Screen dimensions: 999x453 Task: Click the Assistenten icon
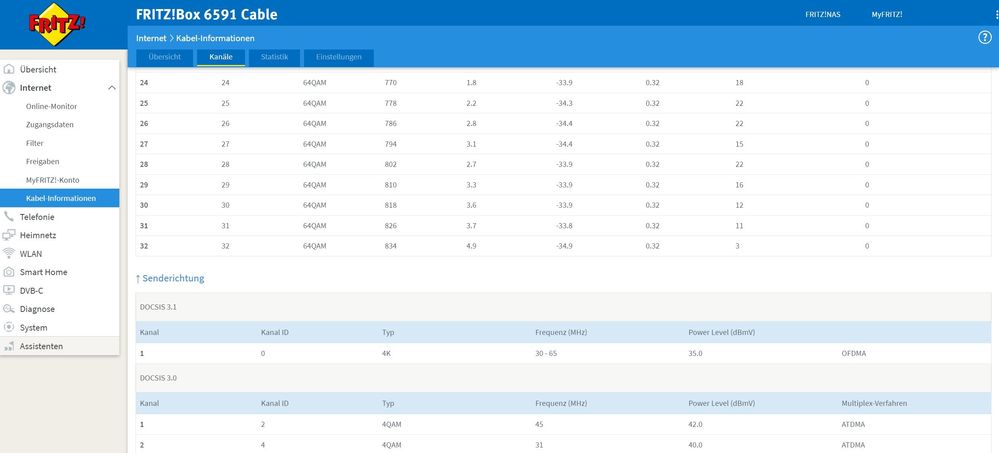(x=9, y=347)
